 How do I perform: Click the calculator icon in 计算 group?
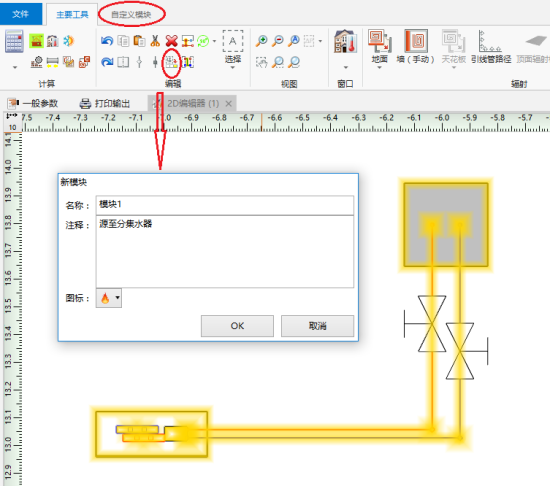pyautogui.click(x=14, y=41)
